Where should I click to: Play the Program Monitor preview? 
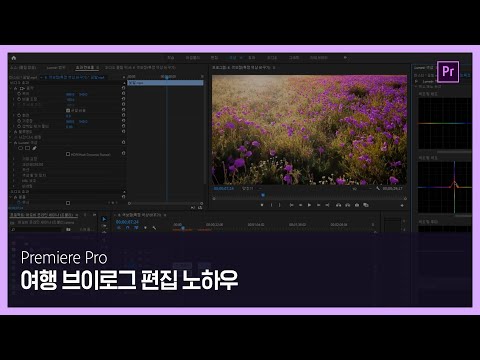[309, 205]
